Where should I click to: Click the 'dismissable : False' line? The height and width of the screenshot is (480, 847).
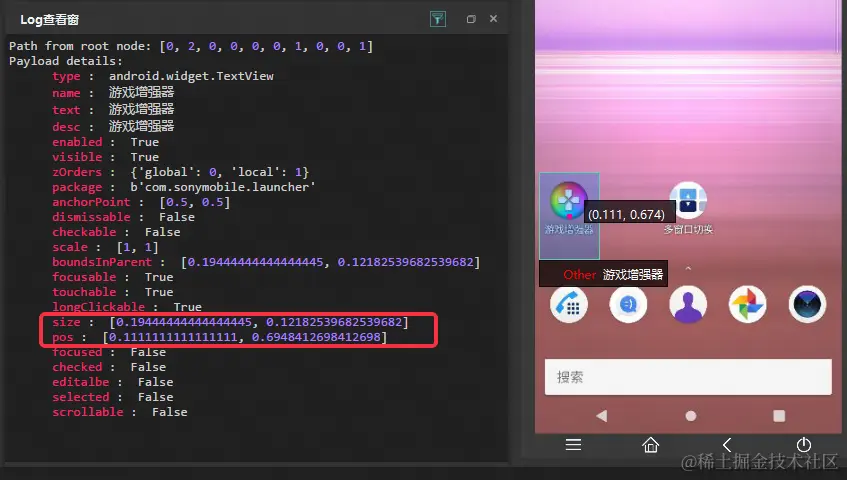pyautogui.click(x=123, y=217)
